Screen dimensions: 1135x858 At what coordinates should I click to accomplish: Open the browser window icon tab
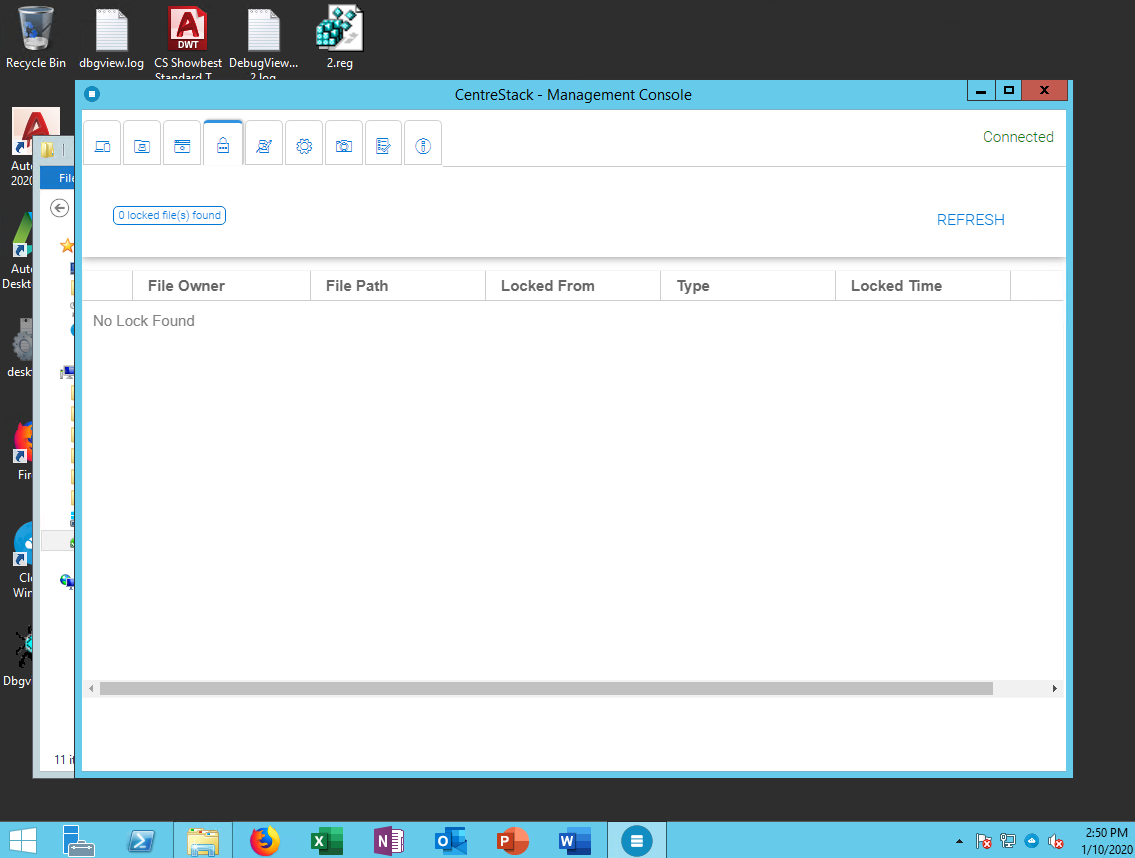(x=182, y=144)
